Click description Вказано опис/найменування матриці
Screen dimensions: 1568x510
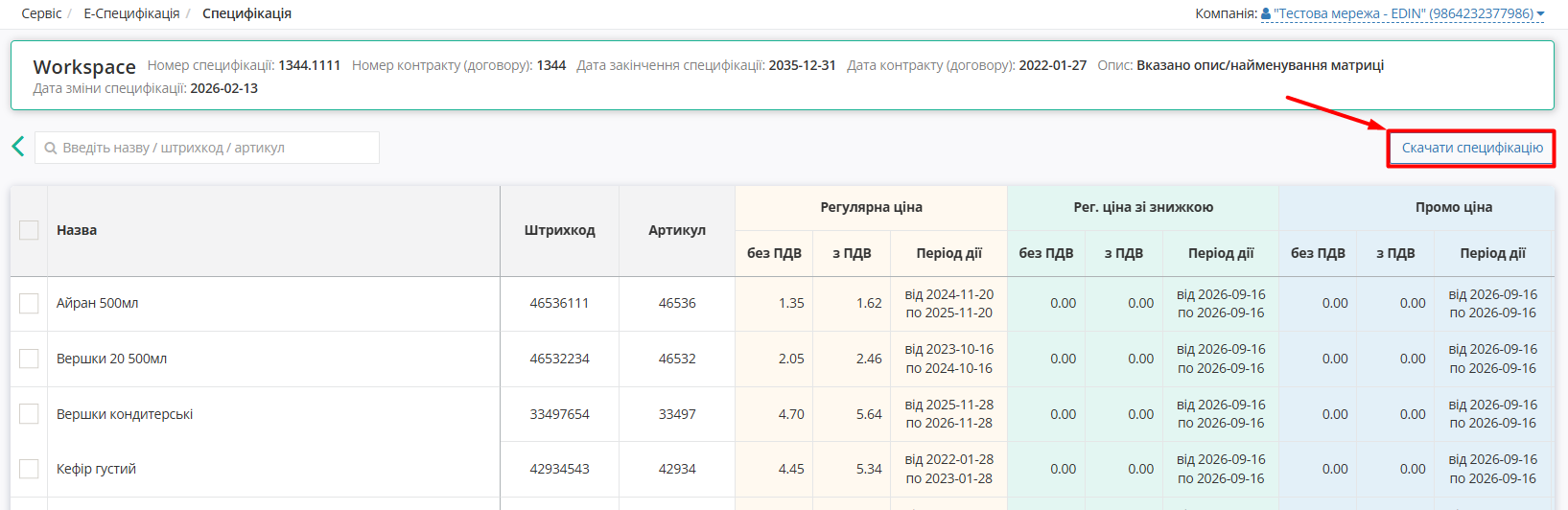coord(1260,65)
